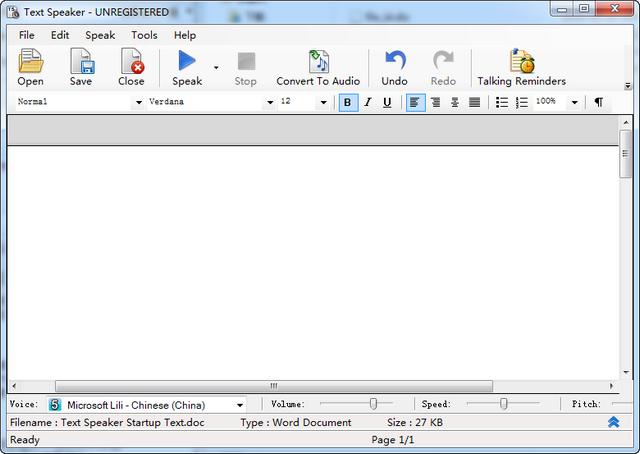Expand the Speak button dropdown arrow

tap(216, 68)
